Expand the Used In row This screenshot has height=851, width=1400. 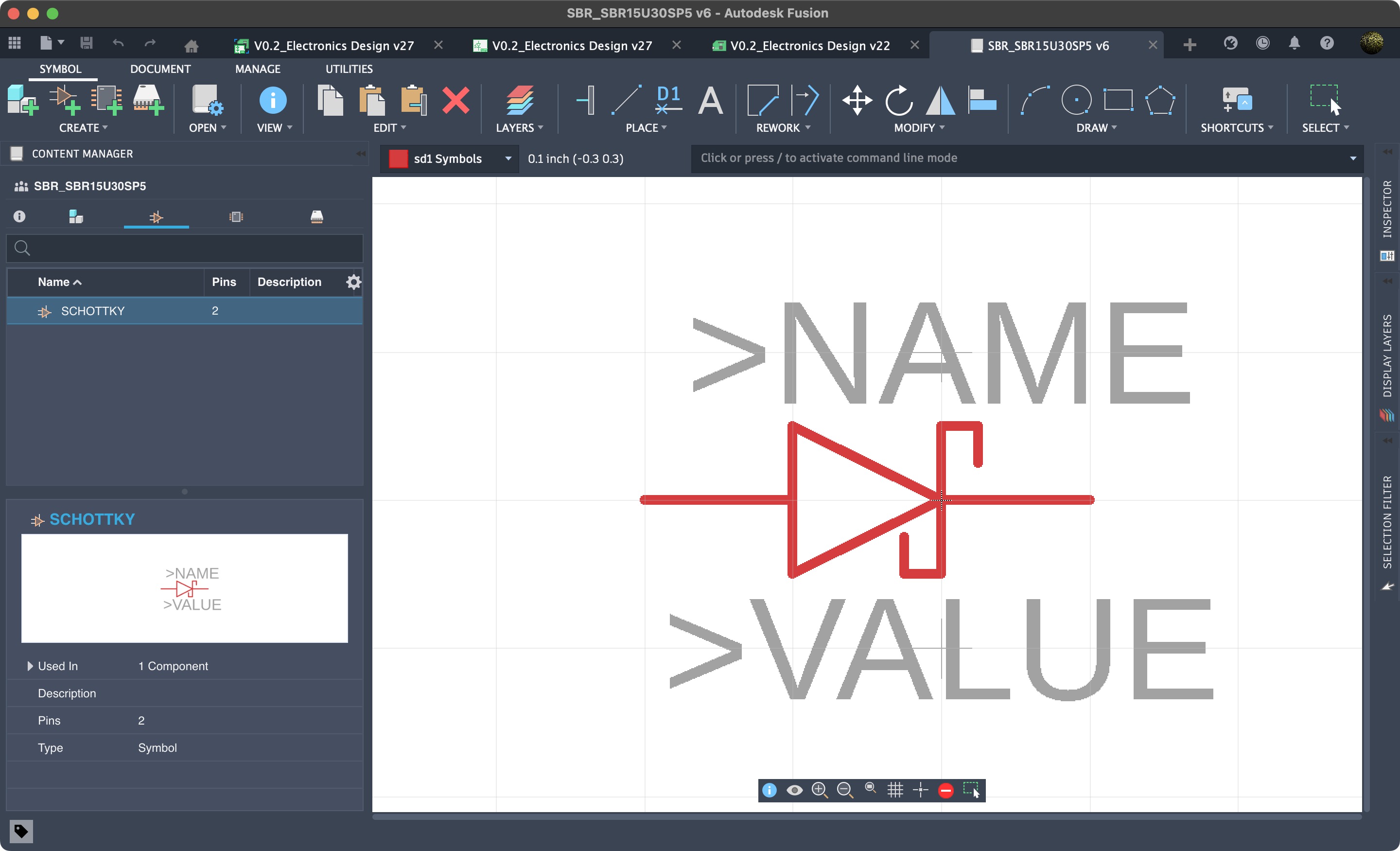(30, 666)
